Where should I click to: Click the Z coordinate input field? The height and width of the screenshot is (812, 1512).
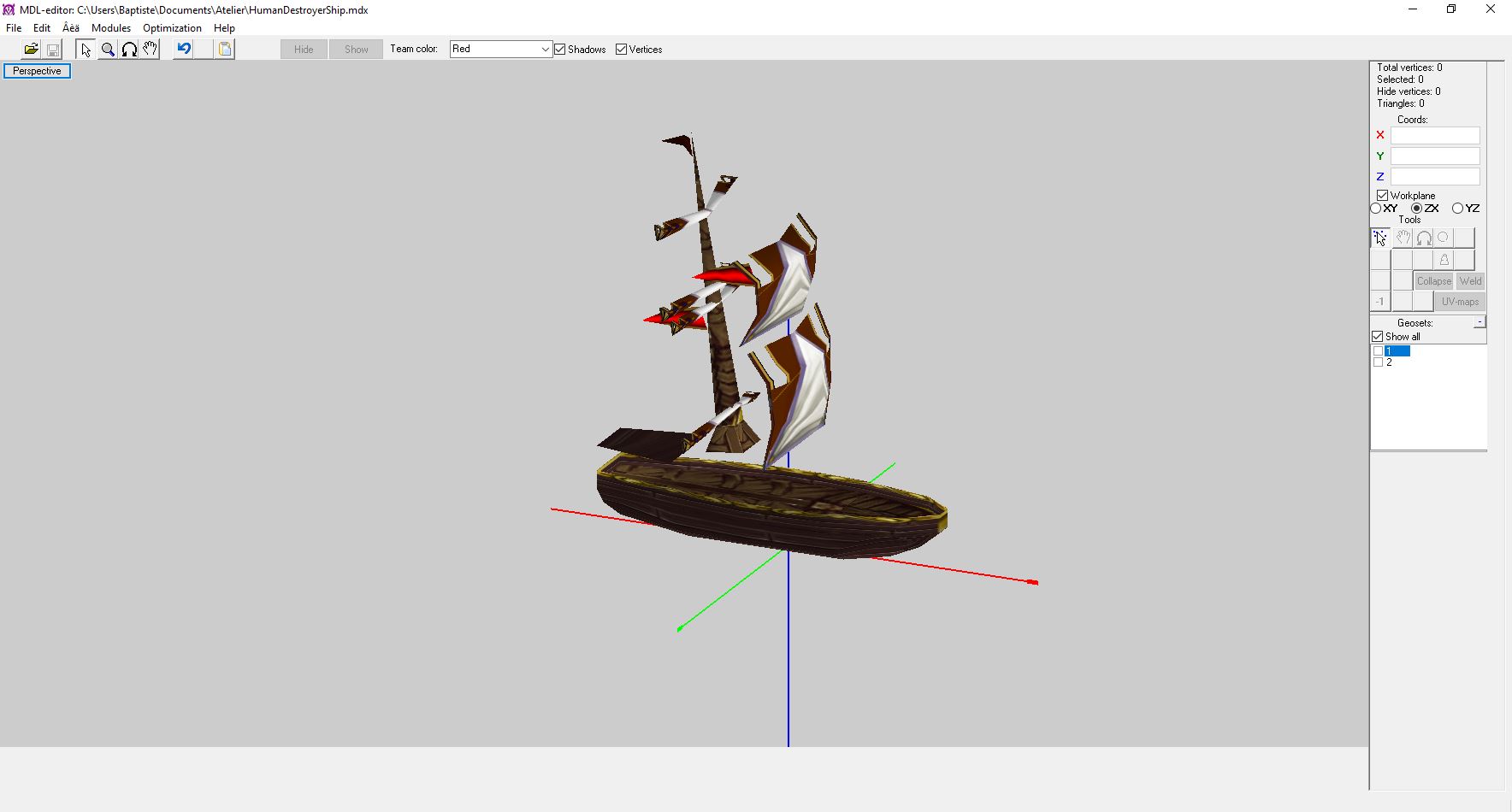[1435, 177]
